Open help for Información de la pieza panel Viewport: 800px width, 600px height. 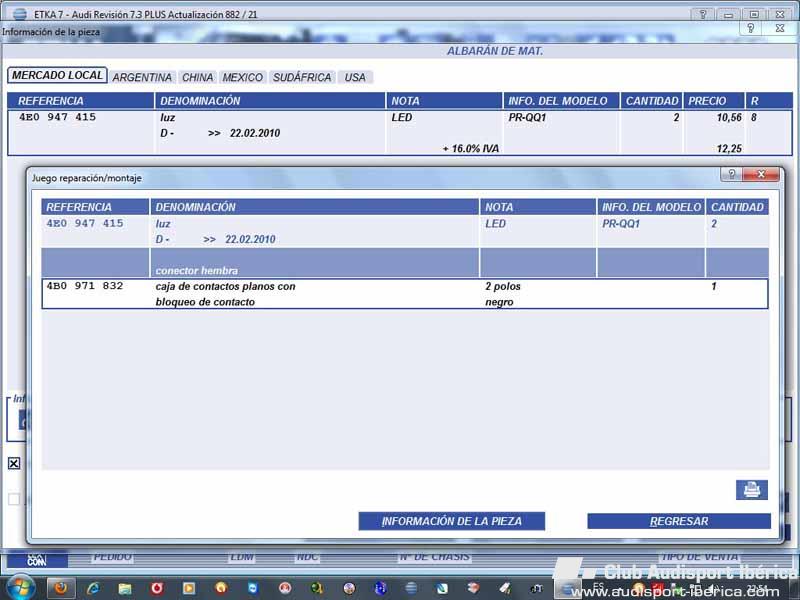(x=751, y=29)
